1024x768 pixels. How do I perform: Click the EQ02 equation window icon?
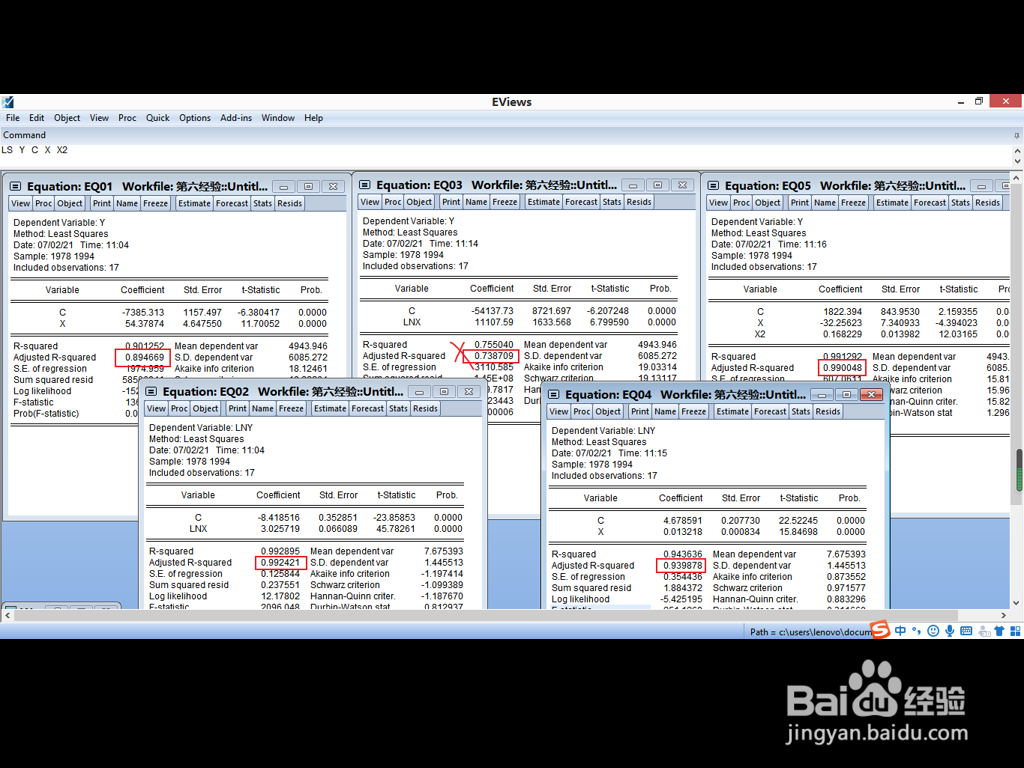pos(152,392)
